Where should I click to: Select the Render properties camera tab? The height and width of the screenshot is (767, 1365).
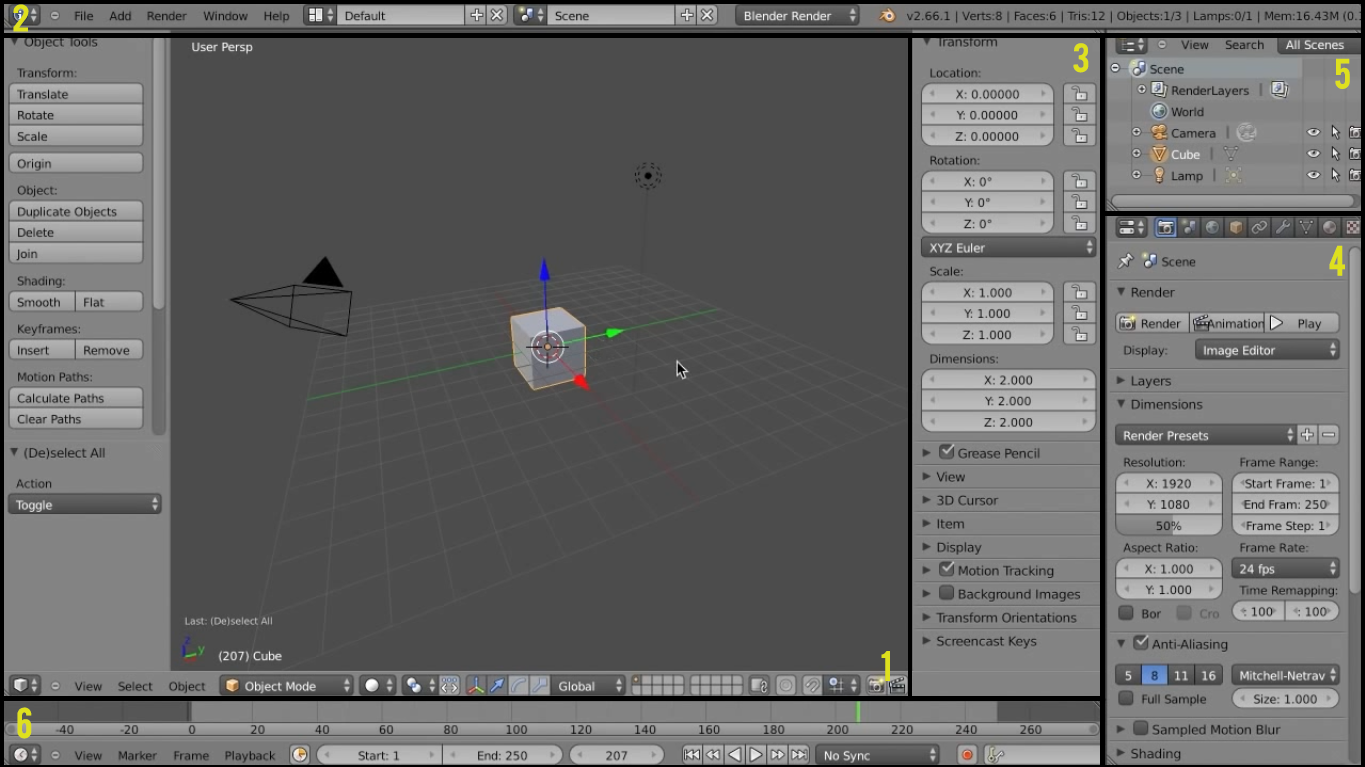pos(1166,227)
